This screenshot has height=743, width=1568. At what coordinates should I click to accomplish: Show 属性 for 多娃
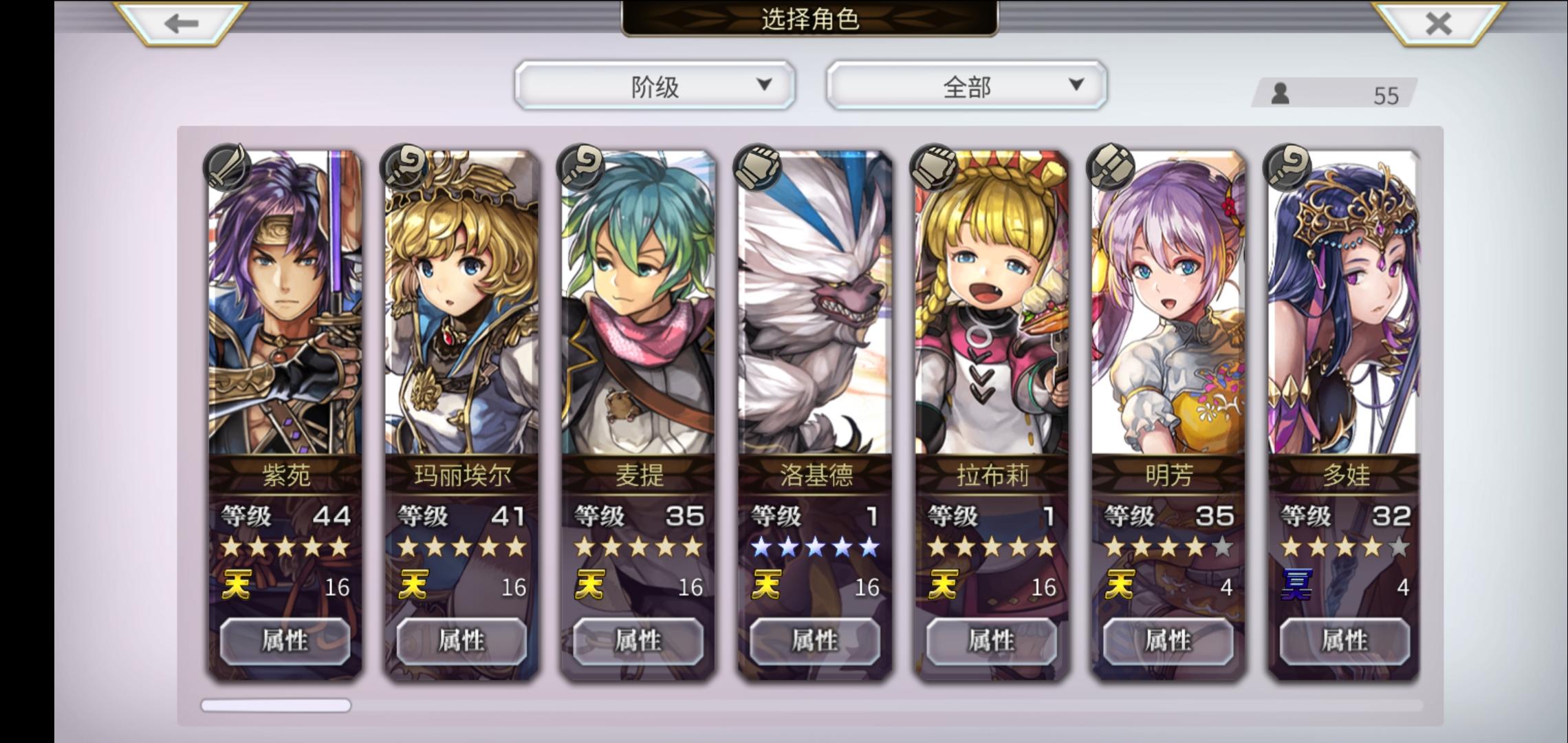[1344, 641]
